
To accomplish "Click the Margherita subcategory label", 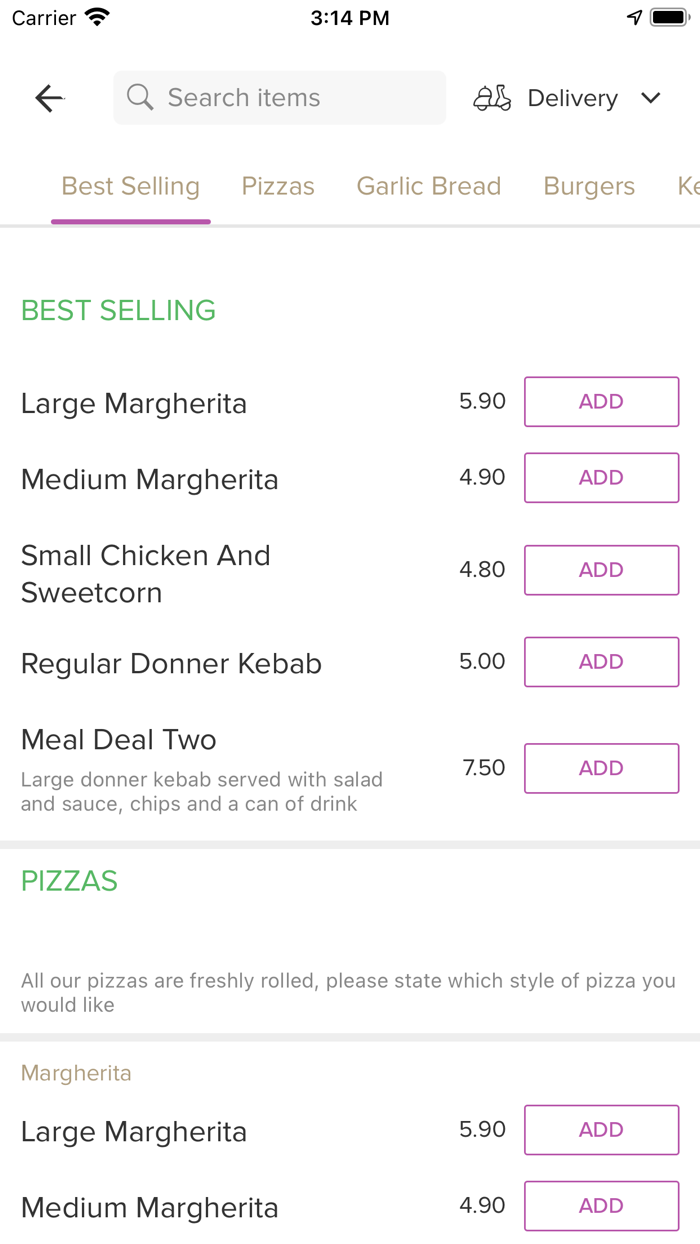I will (x=76, y=1072).
